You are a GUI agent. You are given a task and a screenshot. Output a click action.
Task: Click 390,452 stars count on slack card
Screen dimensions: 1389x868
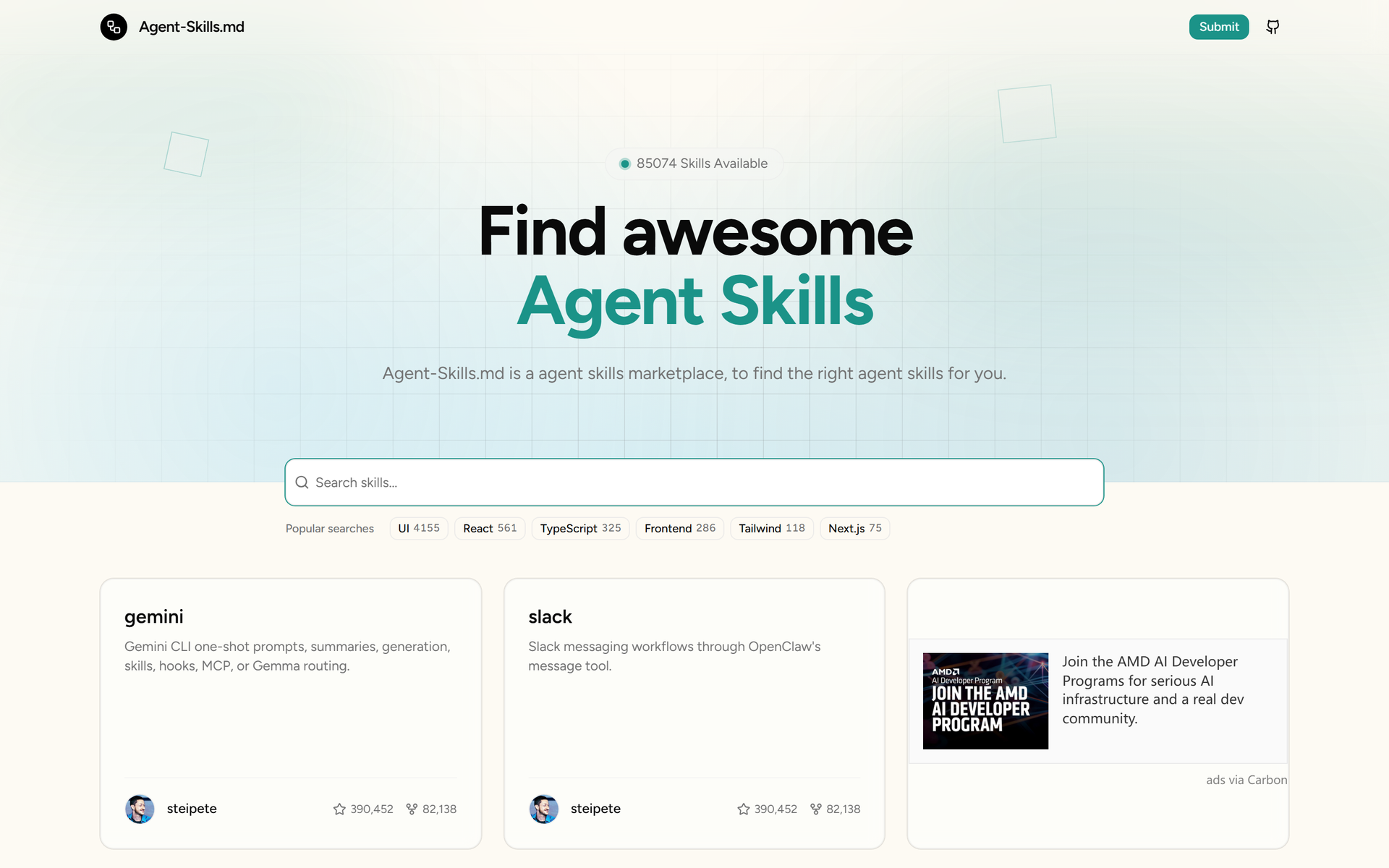(x=776, y=809)
